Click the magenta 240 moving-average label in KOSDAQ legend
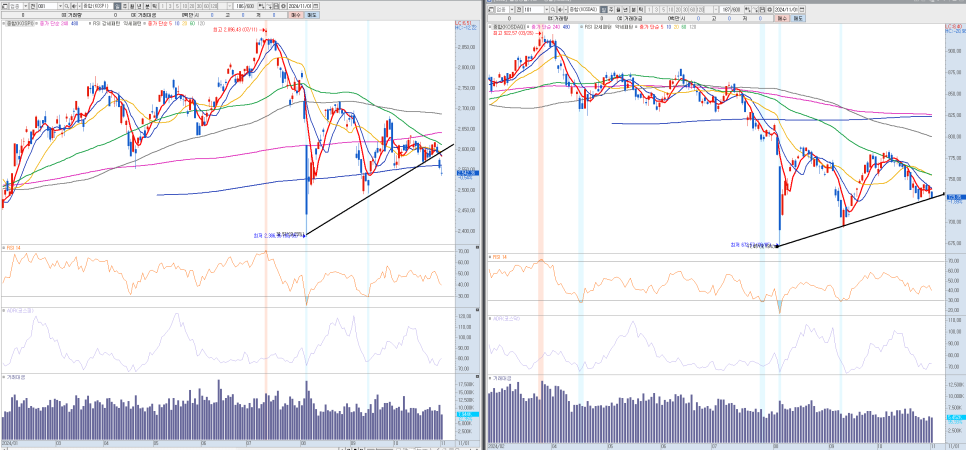 pyautogui.click(x=555, y=27)
